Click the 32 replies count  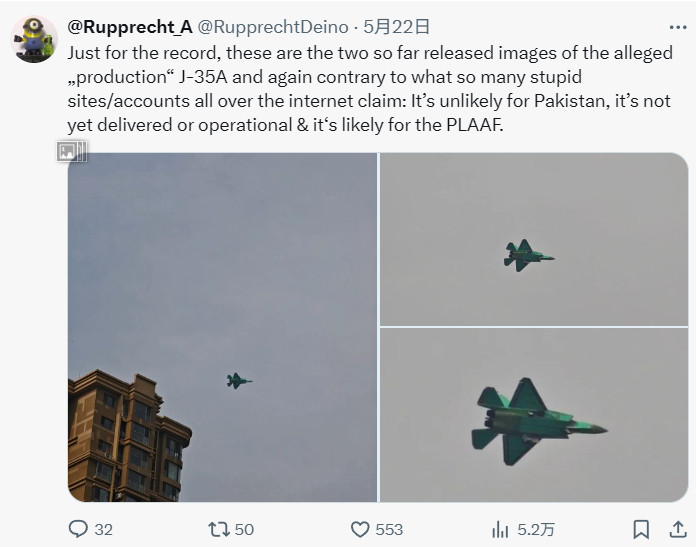[x=103, y=530]
